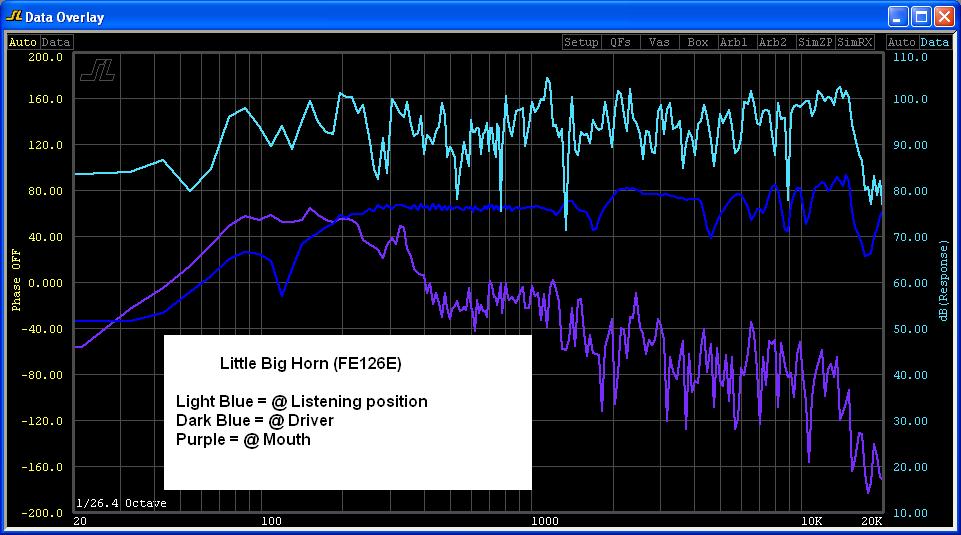Viewport: 961px width, 535px height.
Task: Click the 1000 frequency axis label
Action: click(x=545, y=521)
